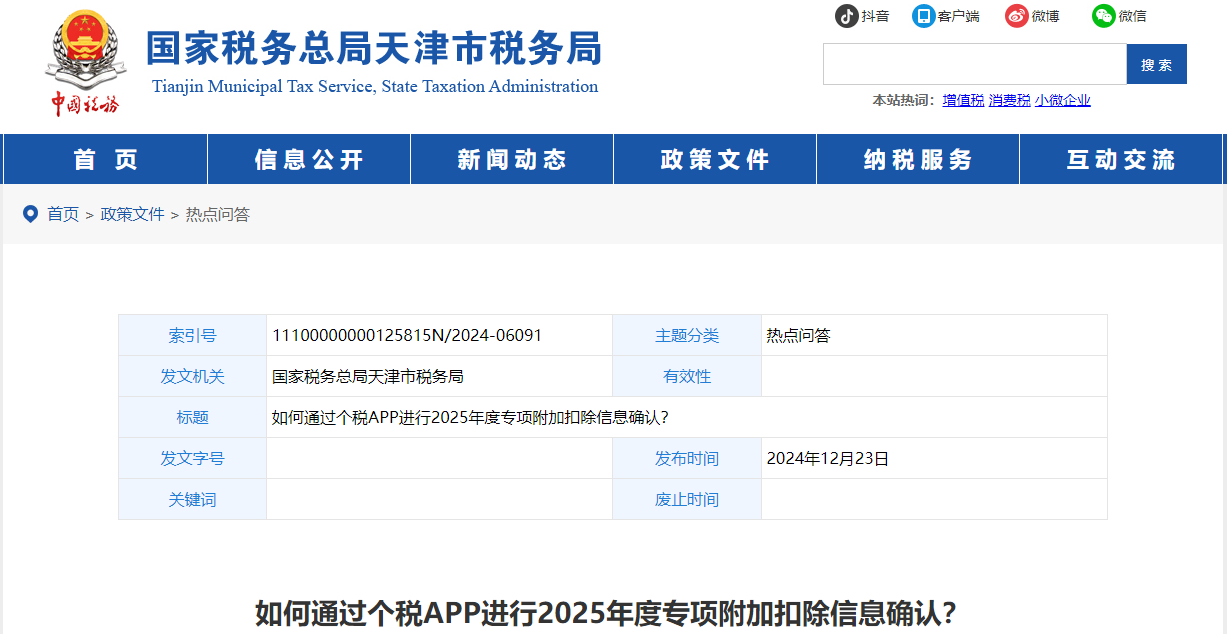Image resolution: width=1227 pixels, height=634 pixels.
Task: Go to the 首页 navigation tab
Action: [x=105, y=159]
